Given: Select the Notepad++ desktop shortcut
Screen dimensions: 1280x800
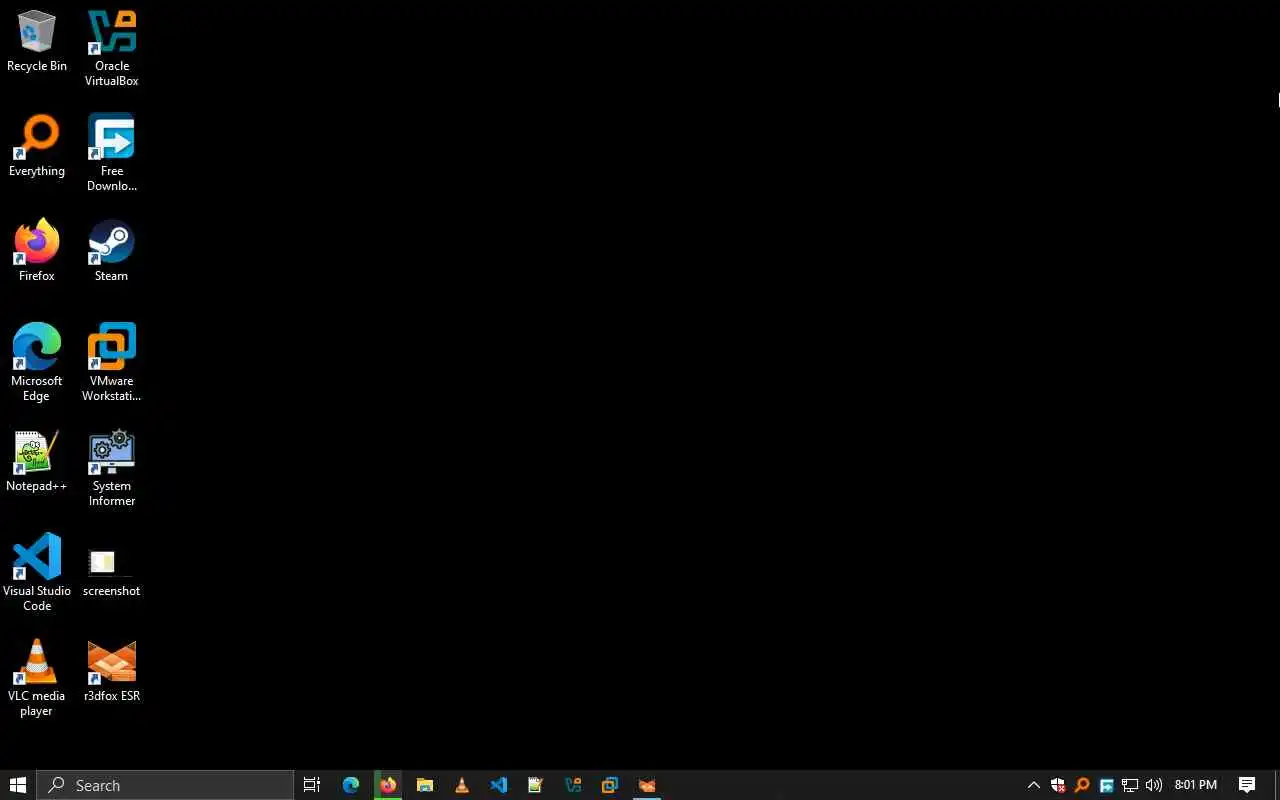Looking at the screenshot, I should point(37,461).
